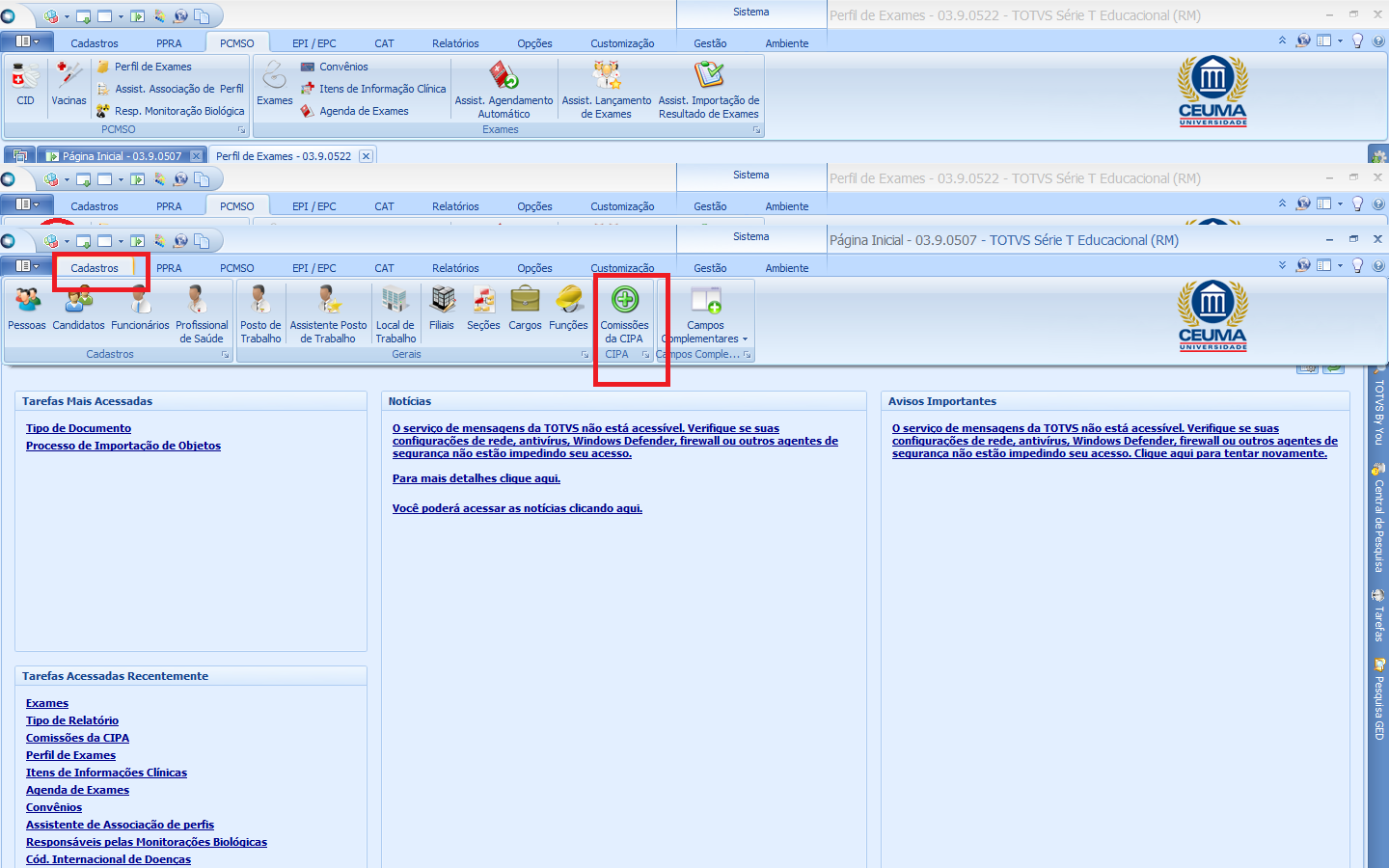This screenshot has height=868, width=1389.
Task: Open layout dropdown arrow in Página Inicial window
Action: tap(1340, 265)
